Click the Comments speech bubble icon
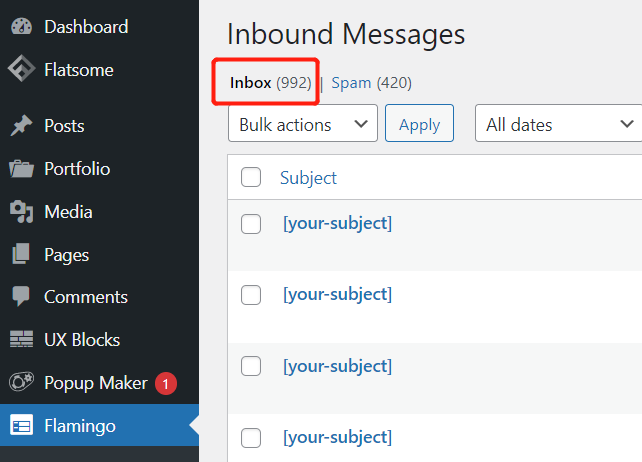Screen dimensions: 642x462 pyautogui.click(x=21, y=297)
